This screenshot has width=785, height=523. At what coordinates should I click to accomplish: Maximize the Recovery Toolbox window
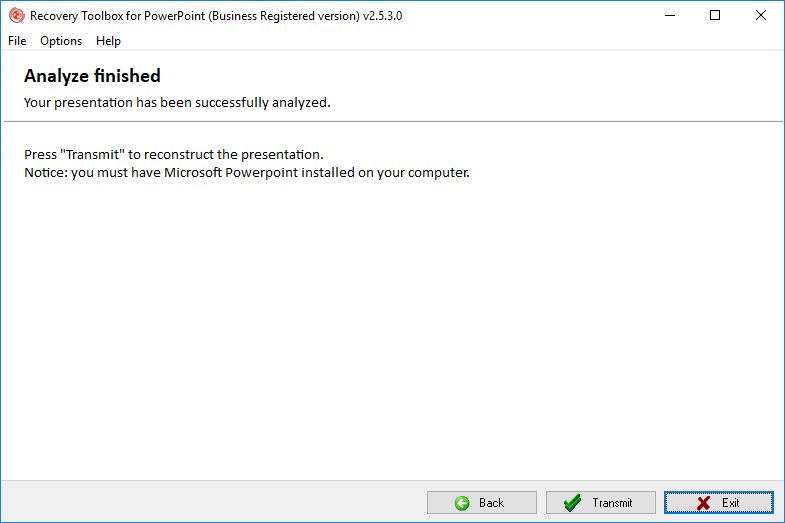coord(715,16)
